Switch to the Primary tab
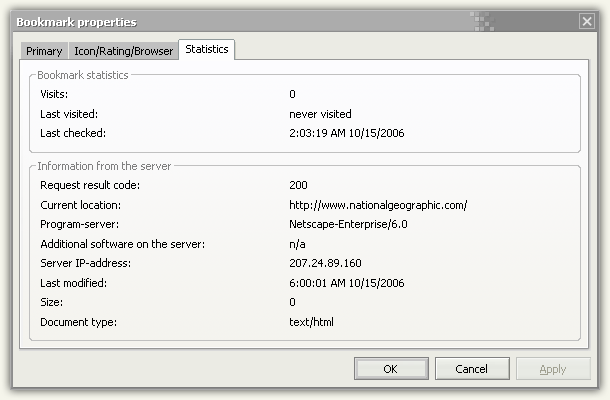610x400 pixels. pos(44,51)
